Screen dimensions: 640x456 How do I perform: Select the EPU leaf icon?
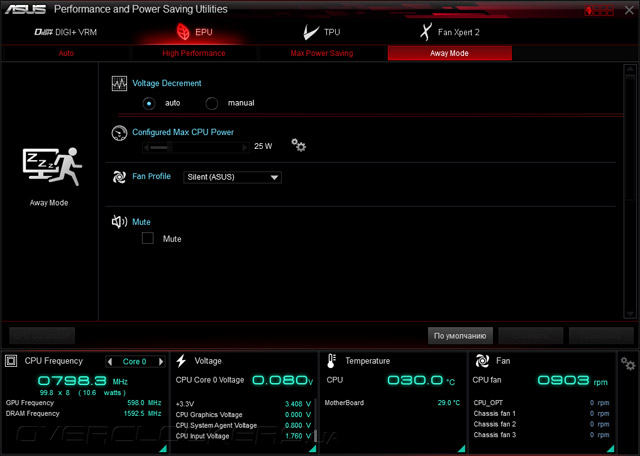183,32
